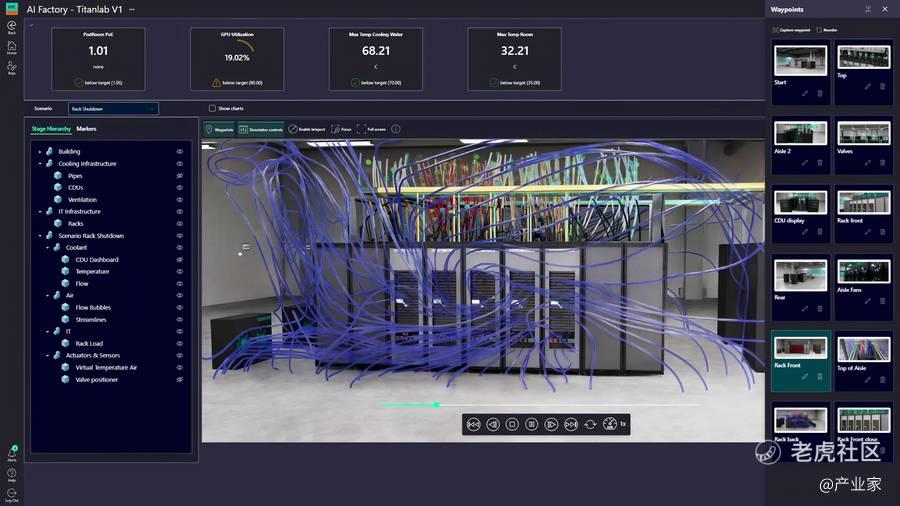Enter Full screen viewport mode
Image resolution: width=900 pixels, height=506 pixels.
(371, 129)
